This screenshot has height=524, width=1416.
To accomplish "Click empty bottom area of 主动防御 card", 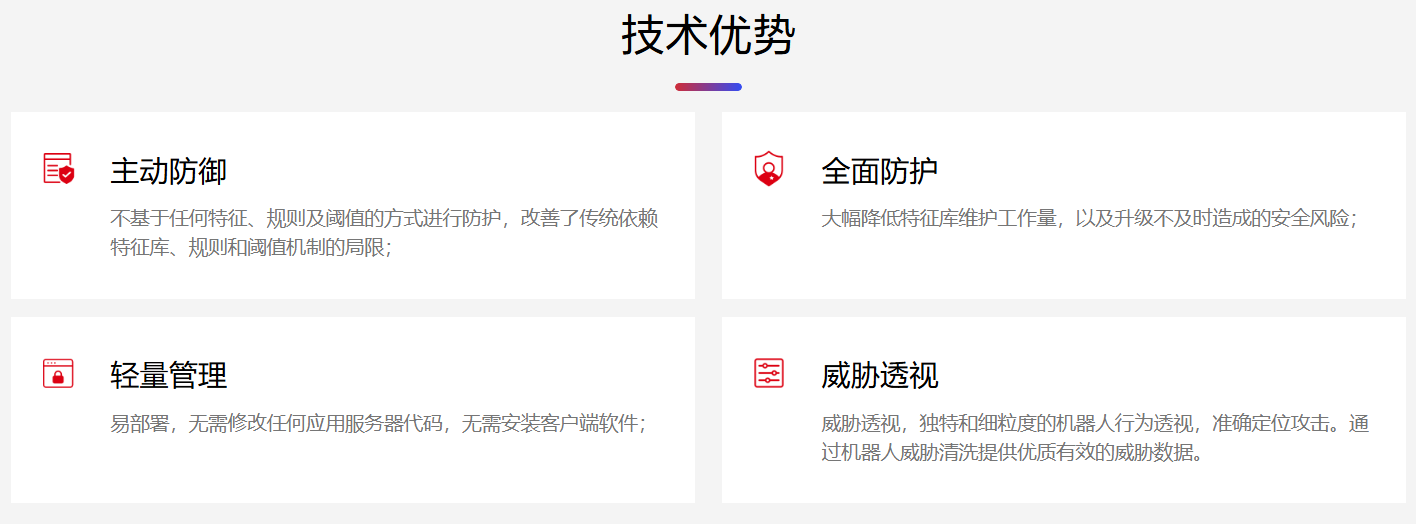I will (x=352, y=279).
